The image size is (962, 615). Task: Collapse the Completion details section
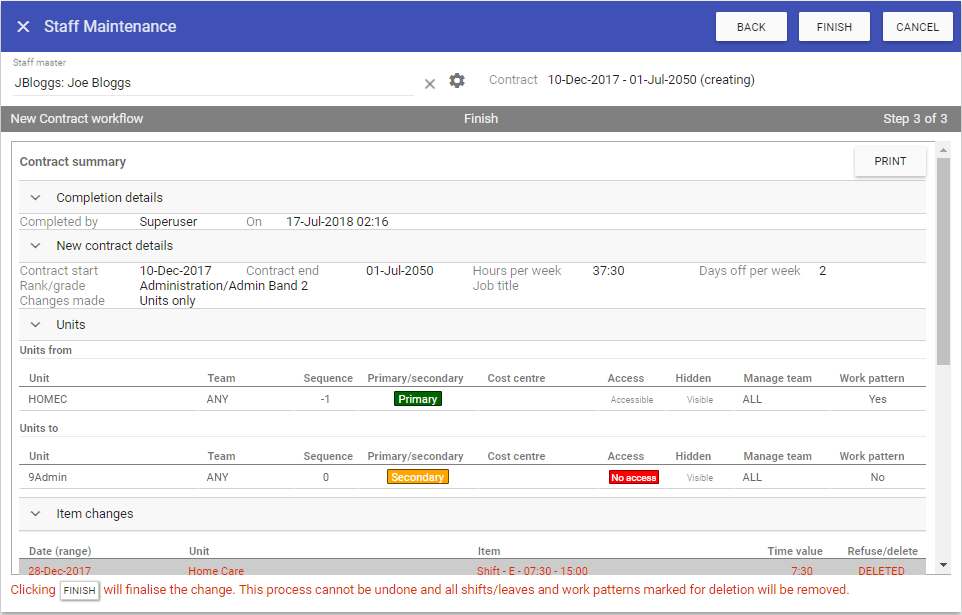(36, 198)
